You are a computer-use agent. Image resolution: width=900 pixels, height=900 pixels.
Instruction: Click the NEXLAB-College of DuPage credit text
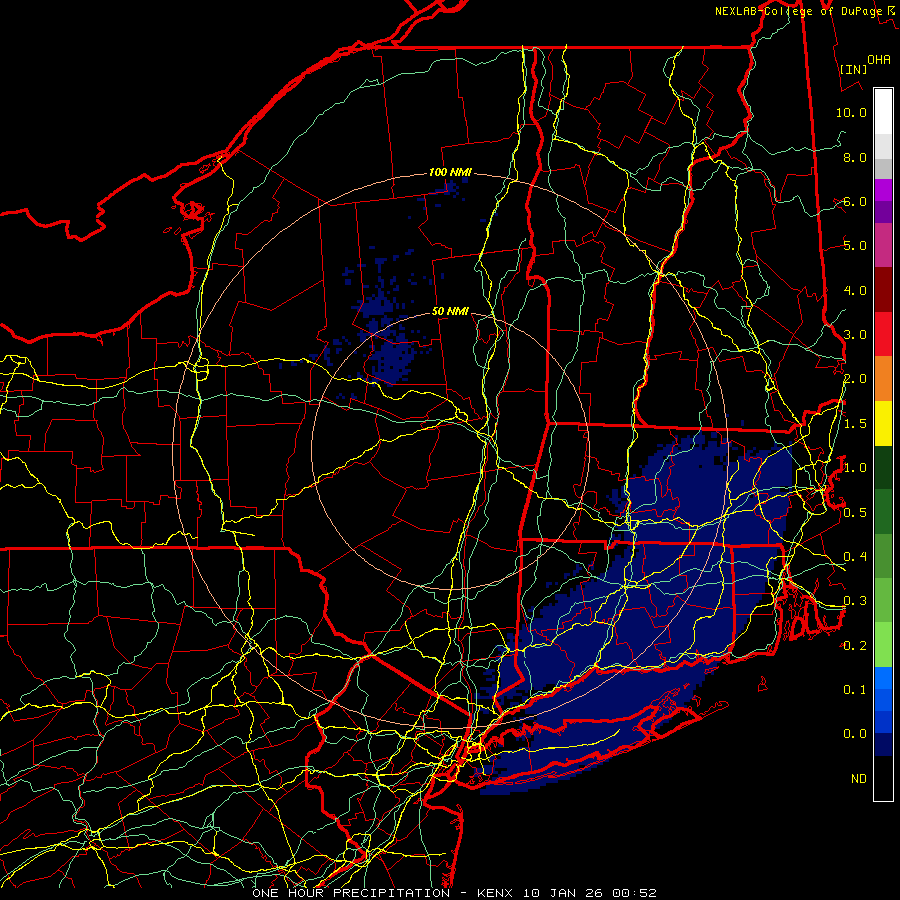(798, 11)
